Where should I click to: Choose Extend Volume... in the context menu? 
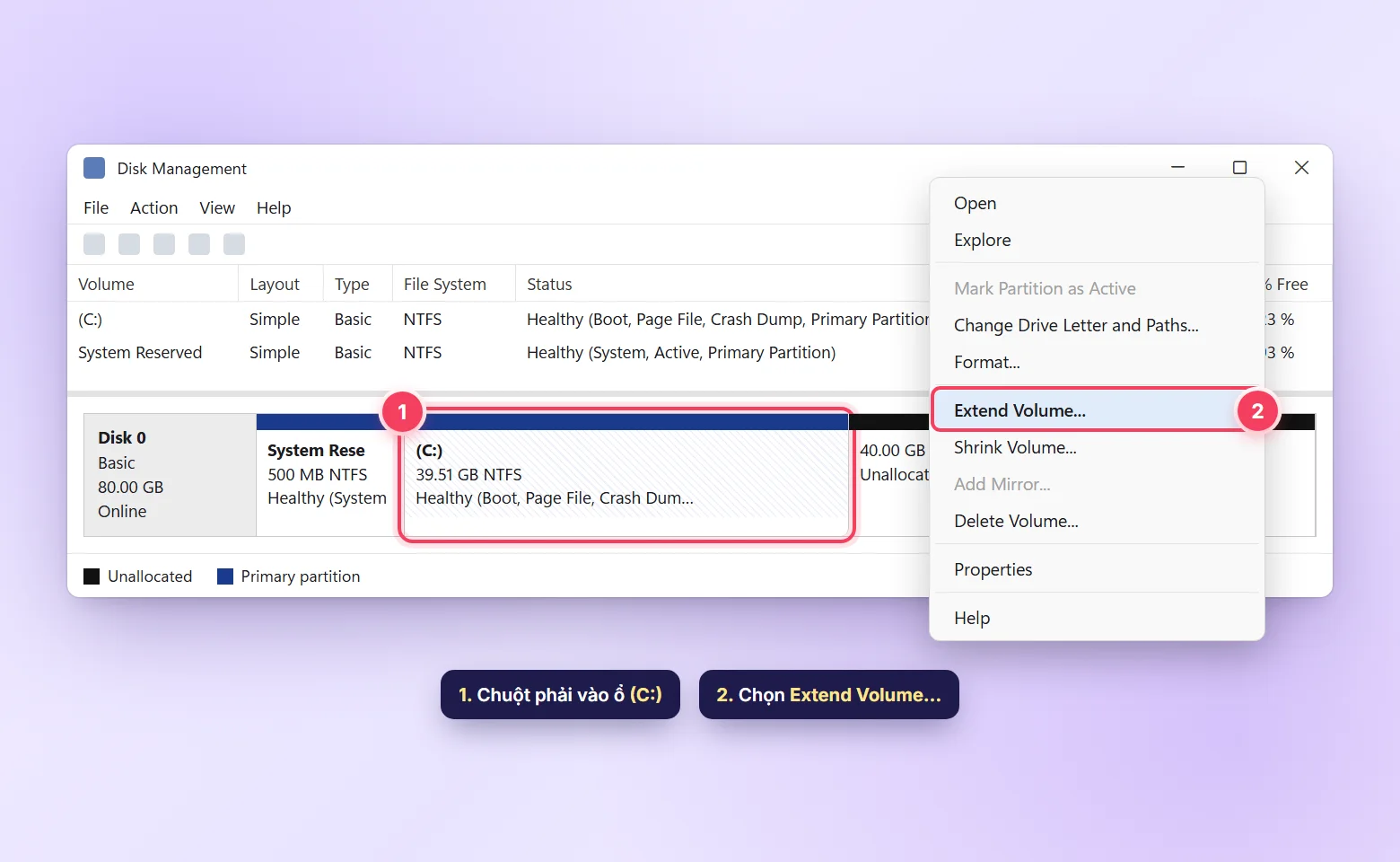pos(1097,410)
